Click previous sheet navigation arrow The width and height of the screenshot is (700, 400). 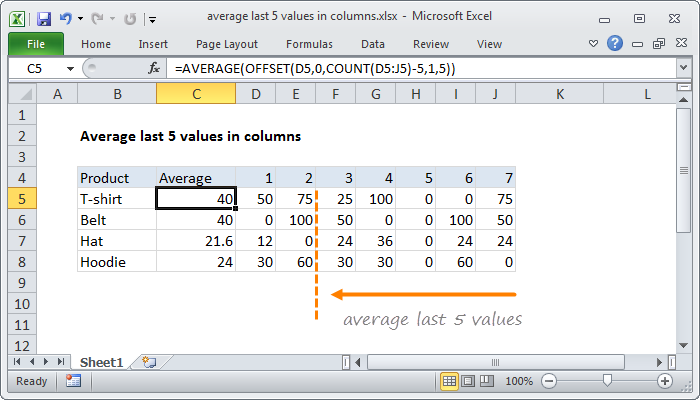pos(32,362)
